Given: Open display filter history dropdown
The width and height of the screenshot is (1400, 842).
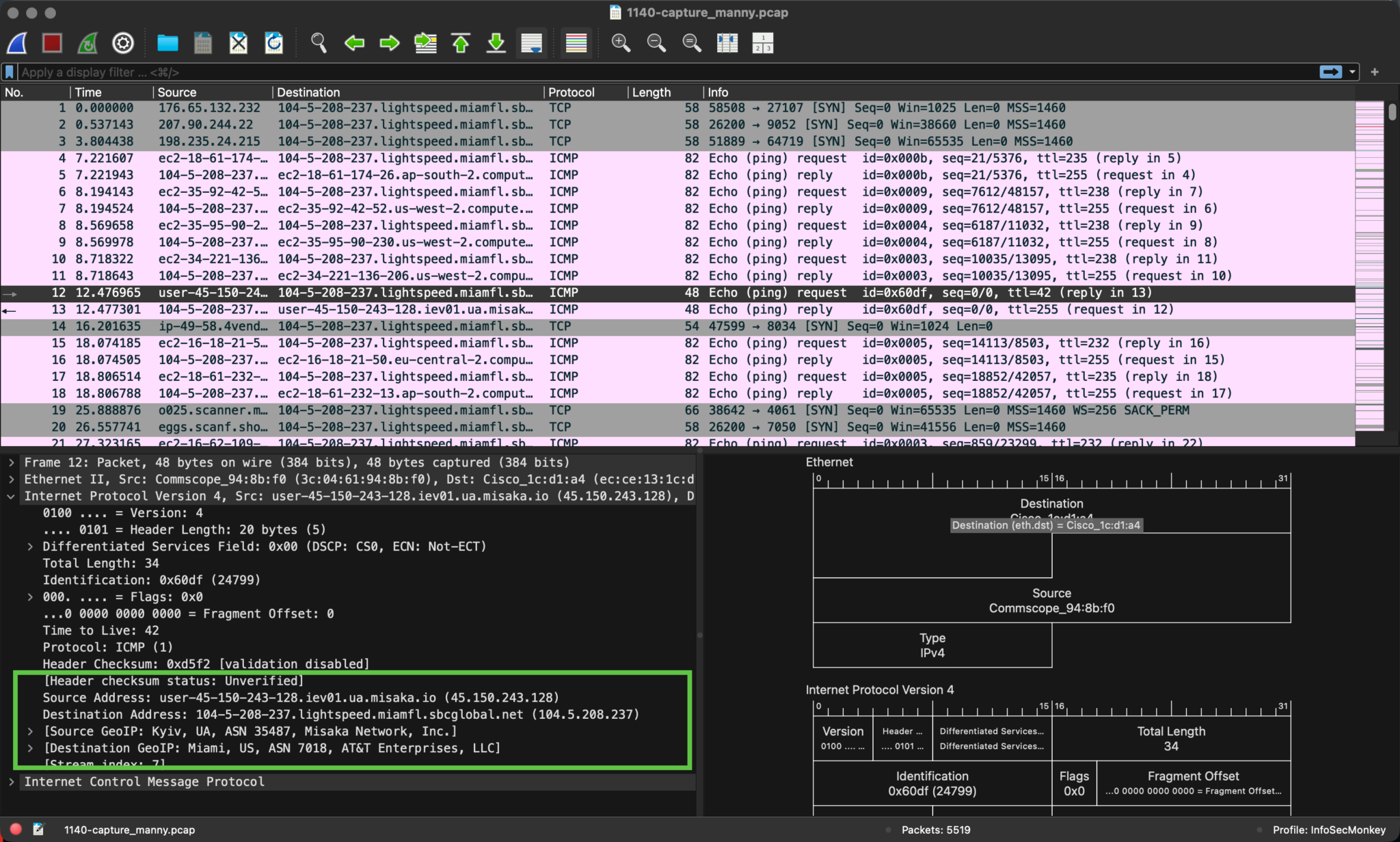Looking at the screenshot, I should pyautogui.click(x=1352, y=72).
